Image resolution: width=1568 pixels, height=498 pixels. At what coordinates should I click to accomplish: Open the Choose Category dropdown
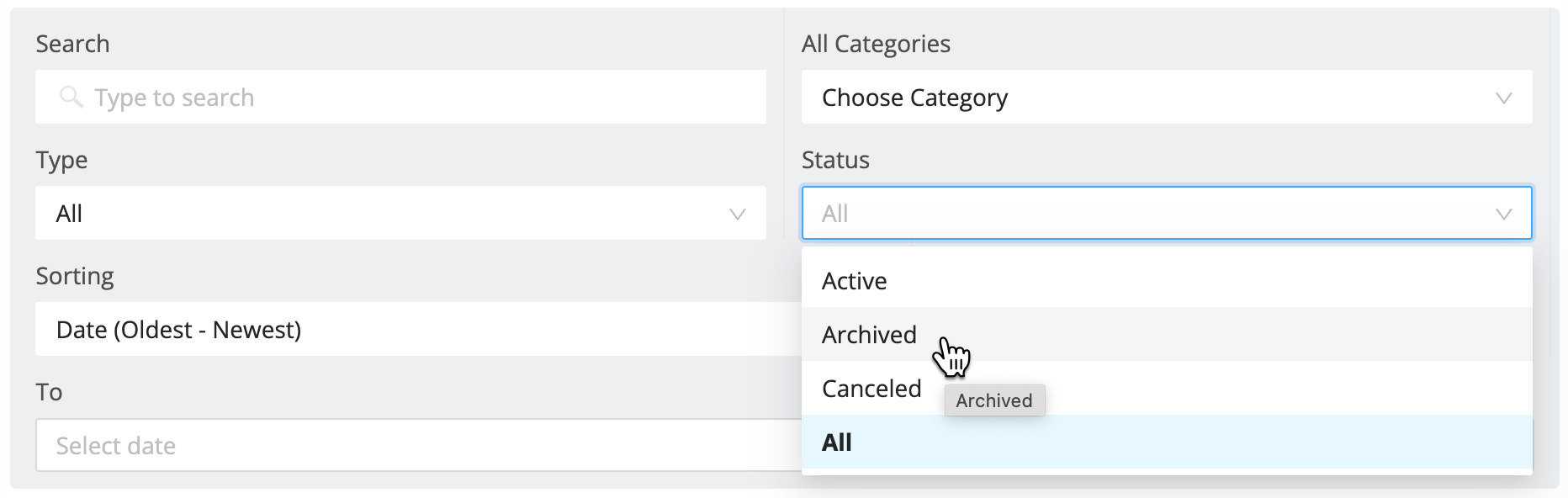(x=1167, y=98)
